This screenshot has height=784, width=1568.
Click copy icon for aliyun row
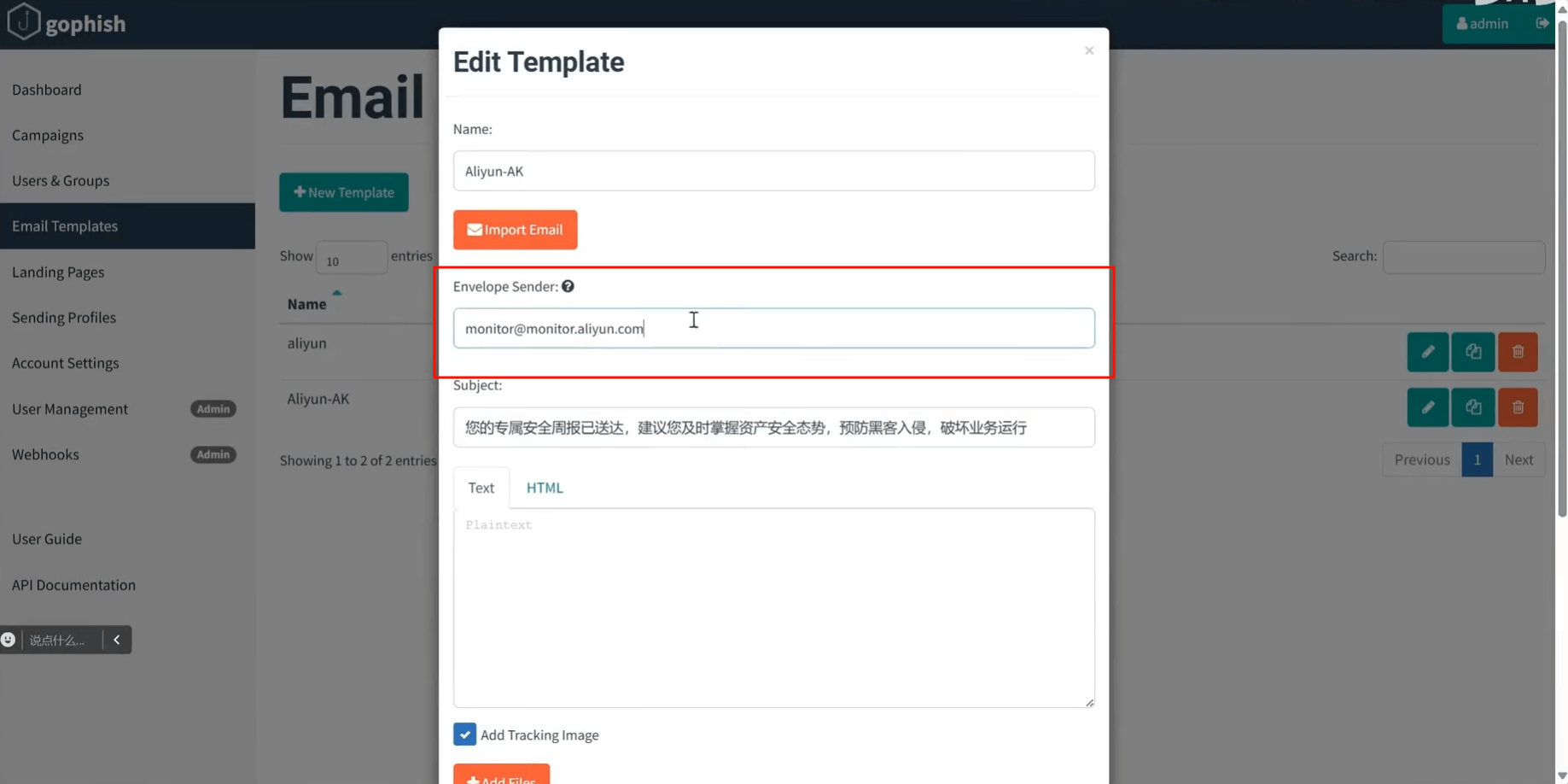[x=1473, y=352]
